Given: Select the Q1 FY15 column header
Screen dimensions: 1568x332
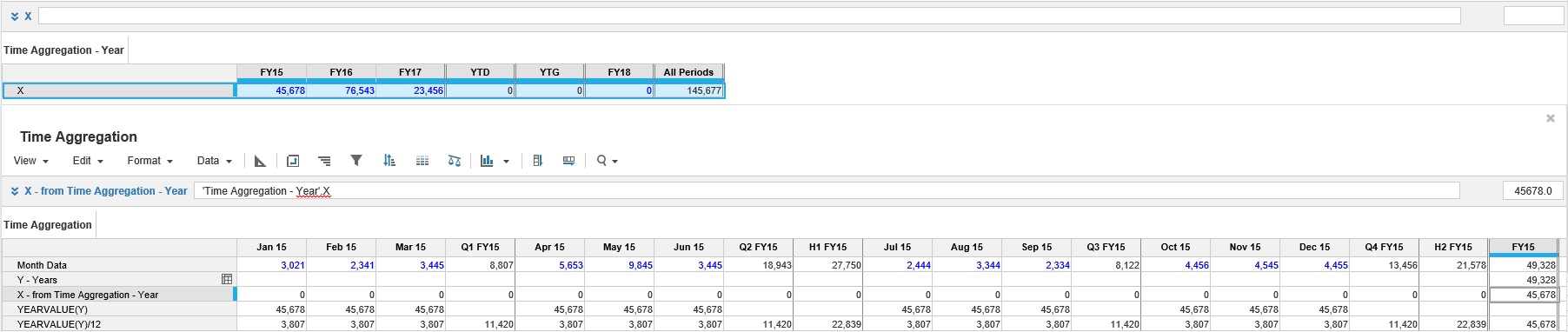Looking at the screenshot, I should click(480, 248).
